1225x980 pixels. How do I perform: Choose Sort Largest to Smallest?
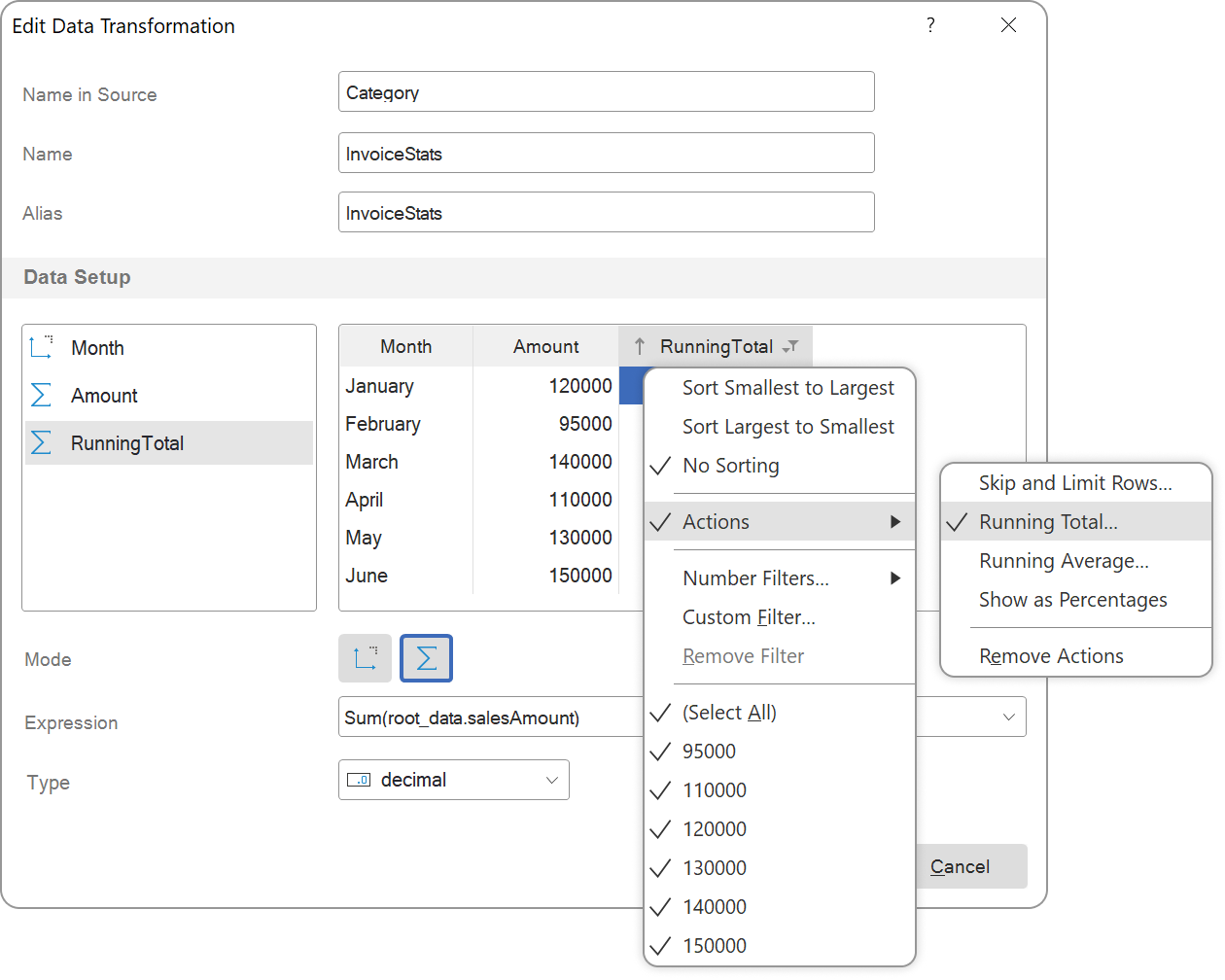(x=780, y=427)
